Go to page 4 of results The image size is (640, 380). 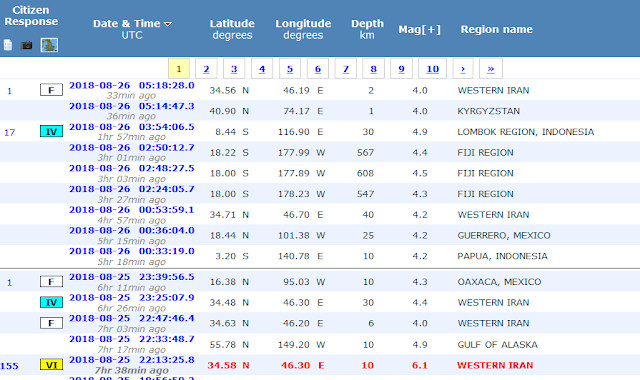tap(262, 69)
